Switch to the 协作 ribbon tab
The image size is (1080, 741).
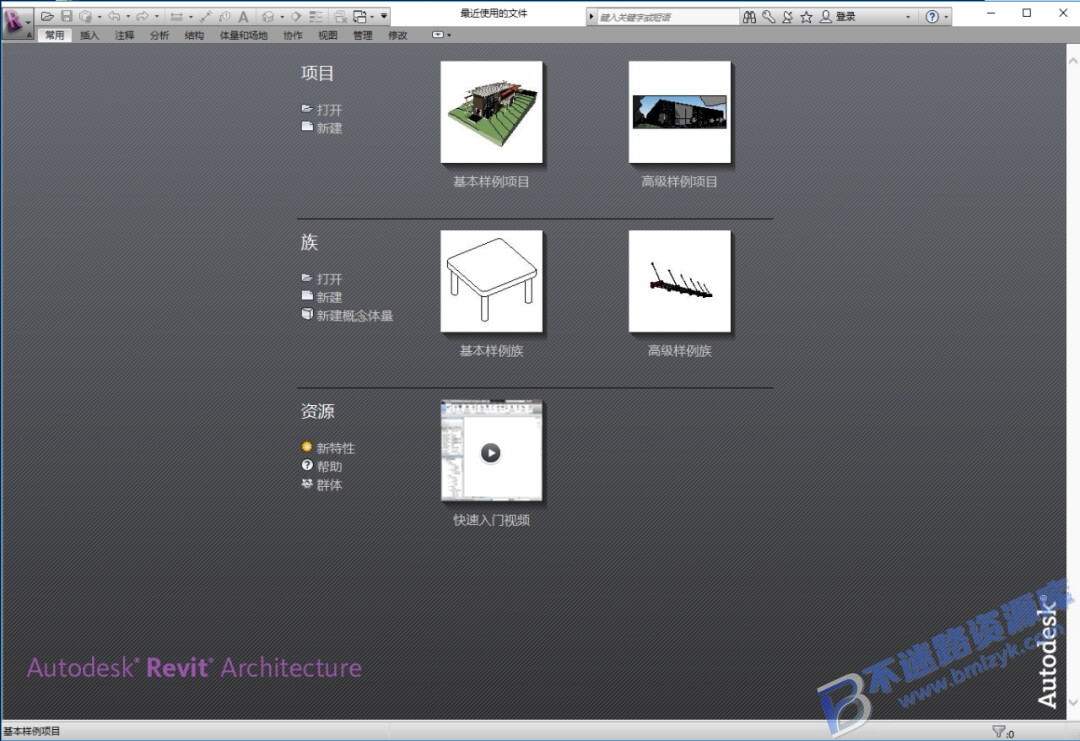[293, 35]
